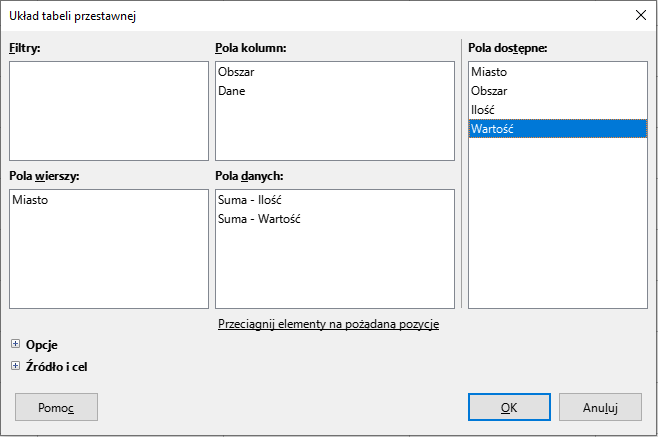The width and height of the screenshot is (658, 437).
Task: Select Suma - Wartość data field
Action: coord(259,219)
